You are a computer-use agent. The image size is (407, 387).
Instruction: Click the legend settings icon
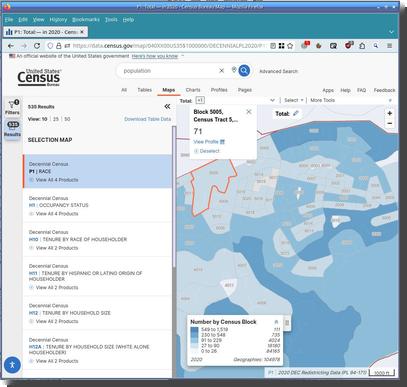pyautogui.click(x=287, y=323)
